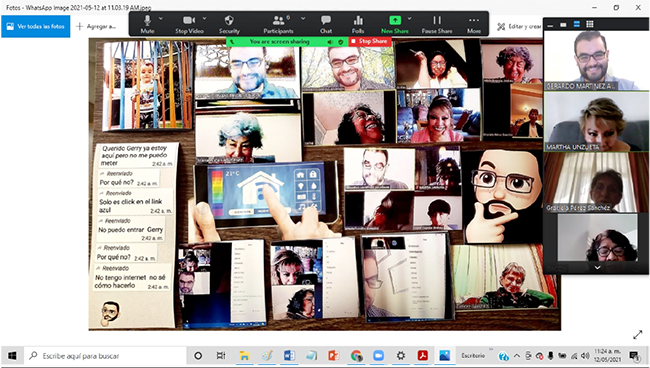Viewport: 650px width, 368px height.
Task: Expand video options arrow beside Stop Video
Action: coord(204,19)
